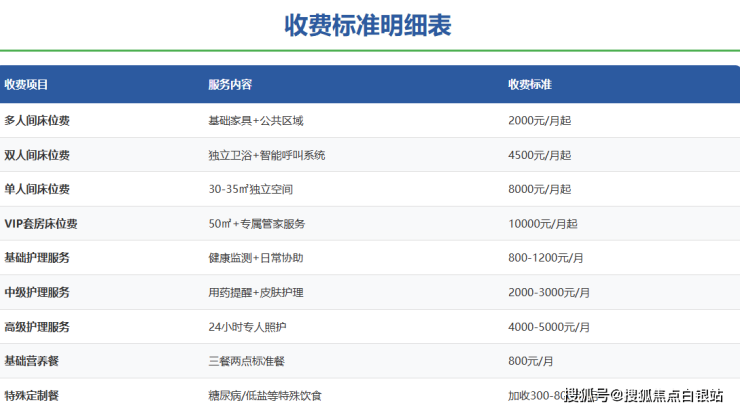Click the 独立卫浴+智能呼叫系统 service text
The height and width of the screenshot is (411, 740).
click(x=266, y=155)
